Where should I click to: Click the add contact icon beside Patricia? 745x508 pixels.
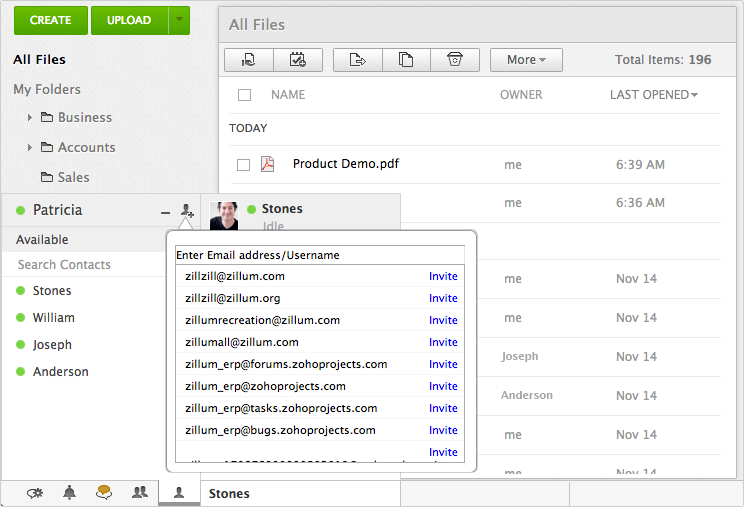187,211
